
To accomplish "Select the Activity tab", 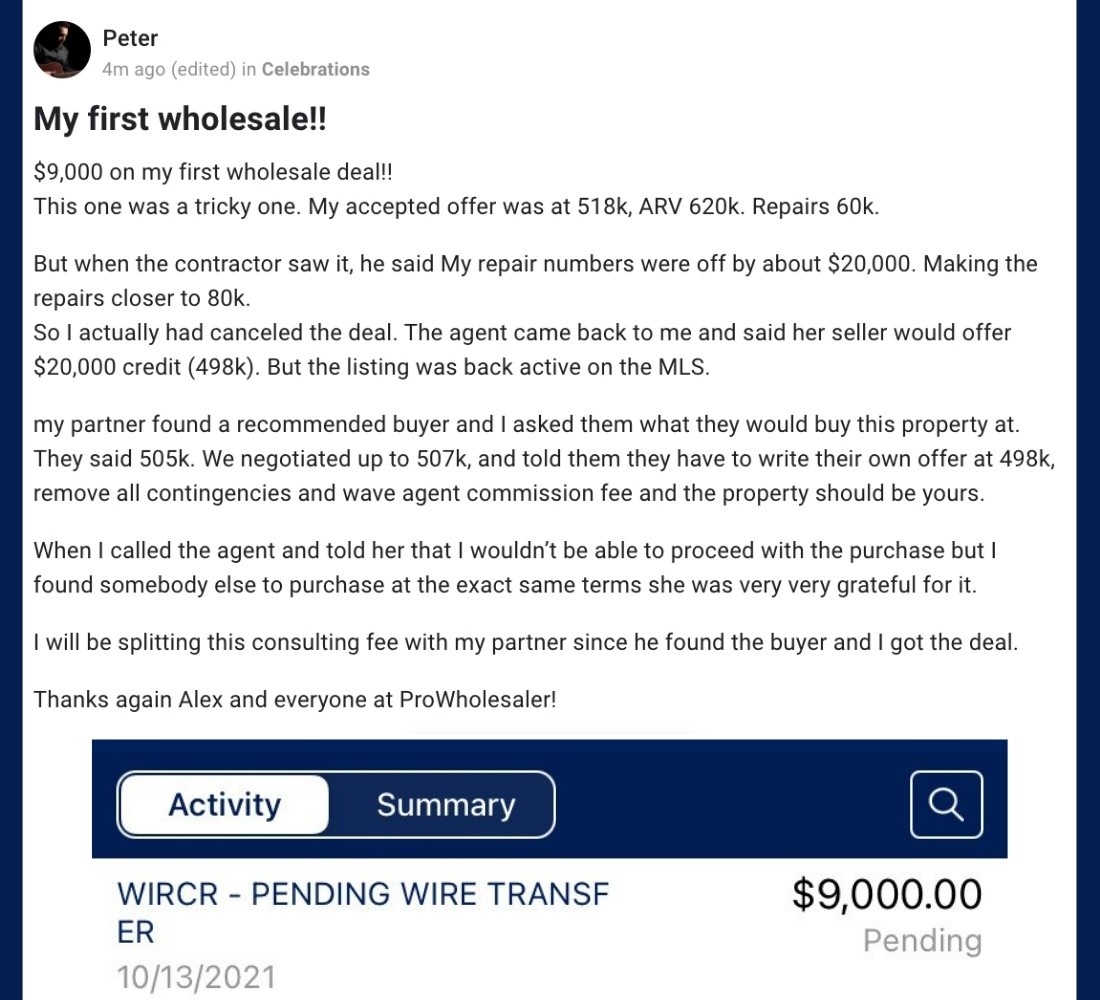I will click(x=224, y=805).
